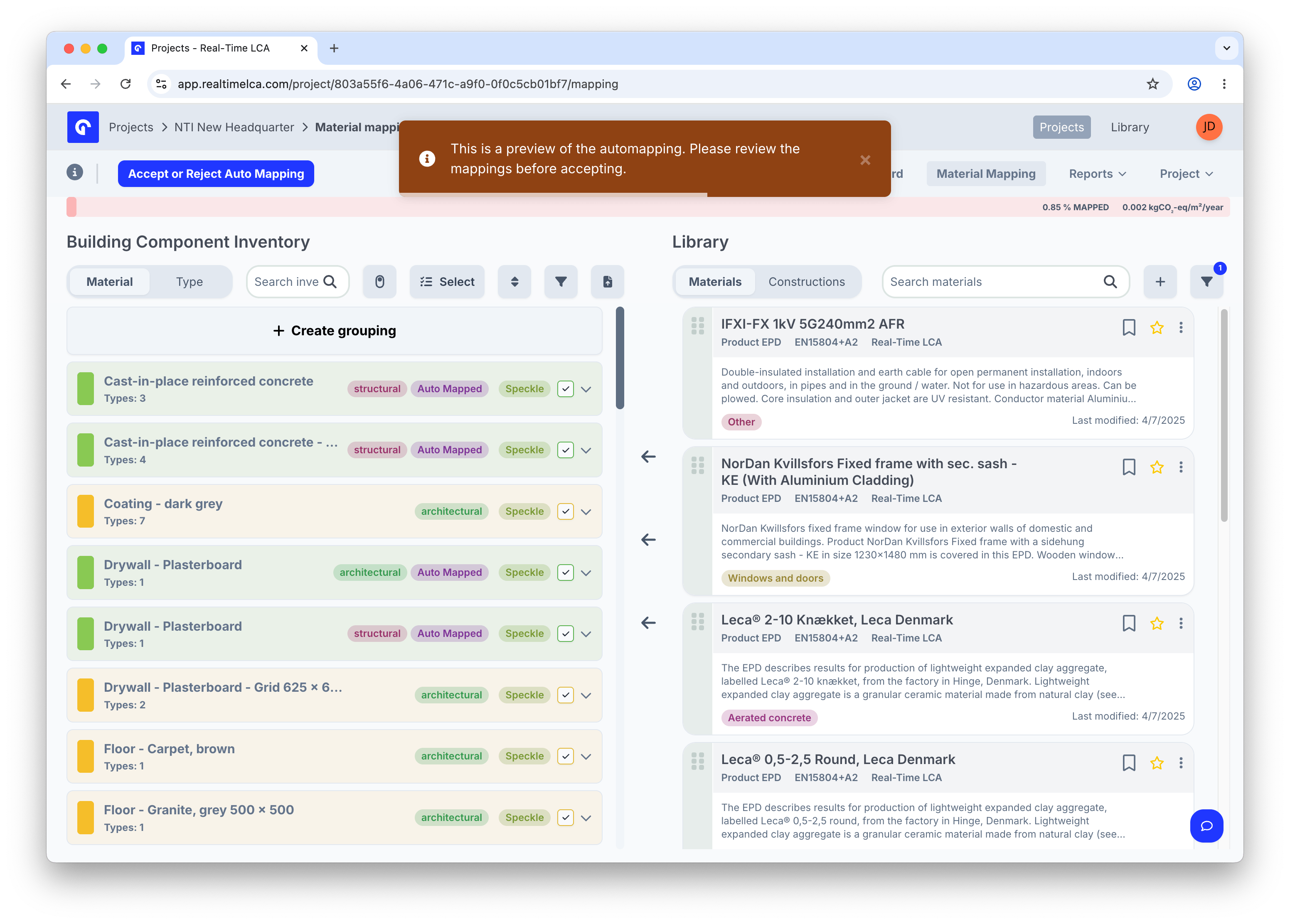Viewport: 1290px width, 924px height.
Task: Click the map arrow beside NorDan Kvillsfors card
Action: coord(648,539)
